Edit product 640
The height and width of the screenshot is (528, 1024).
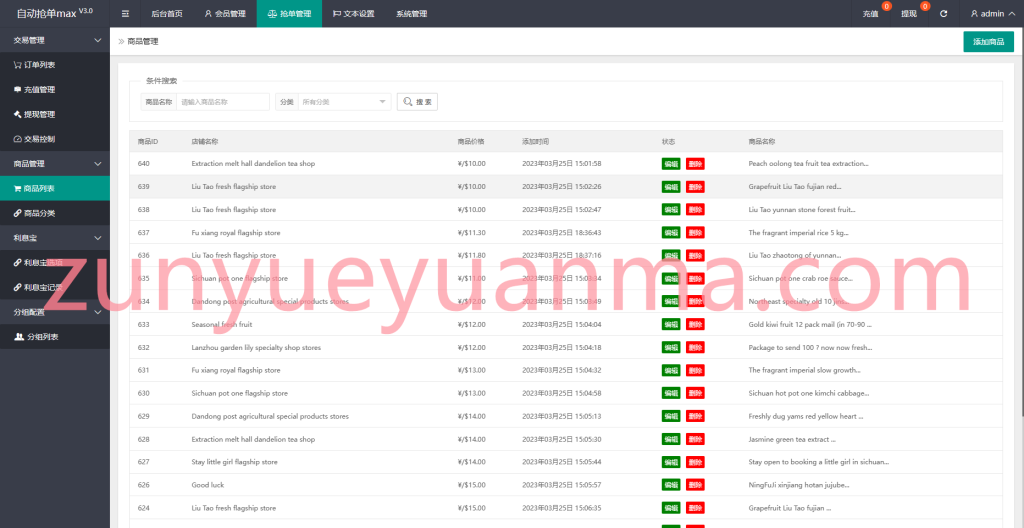[x=671, y=163]
